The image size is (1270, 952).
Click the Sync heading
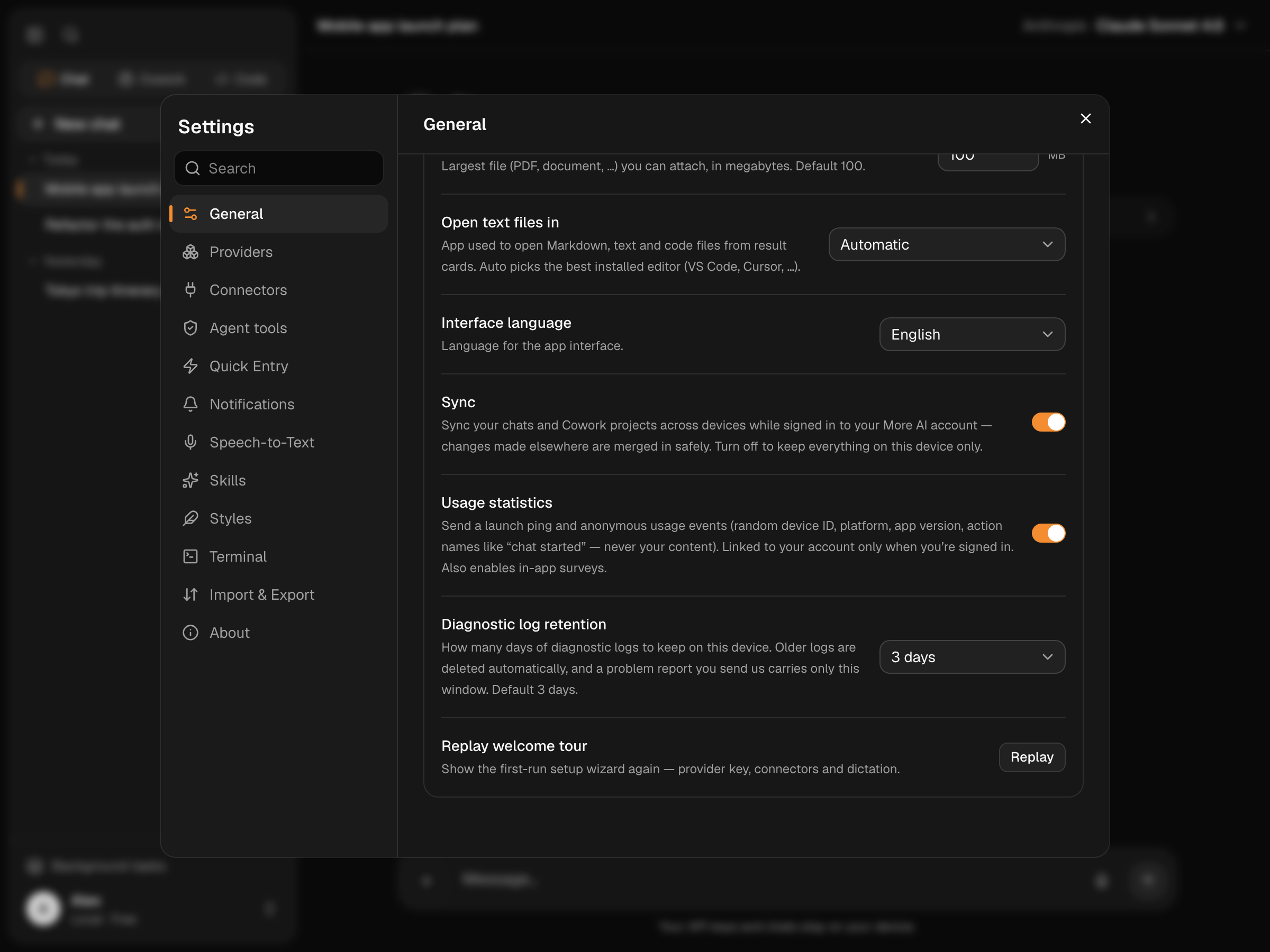pos(458,402)
